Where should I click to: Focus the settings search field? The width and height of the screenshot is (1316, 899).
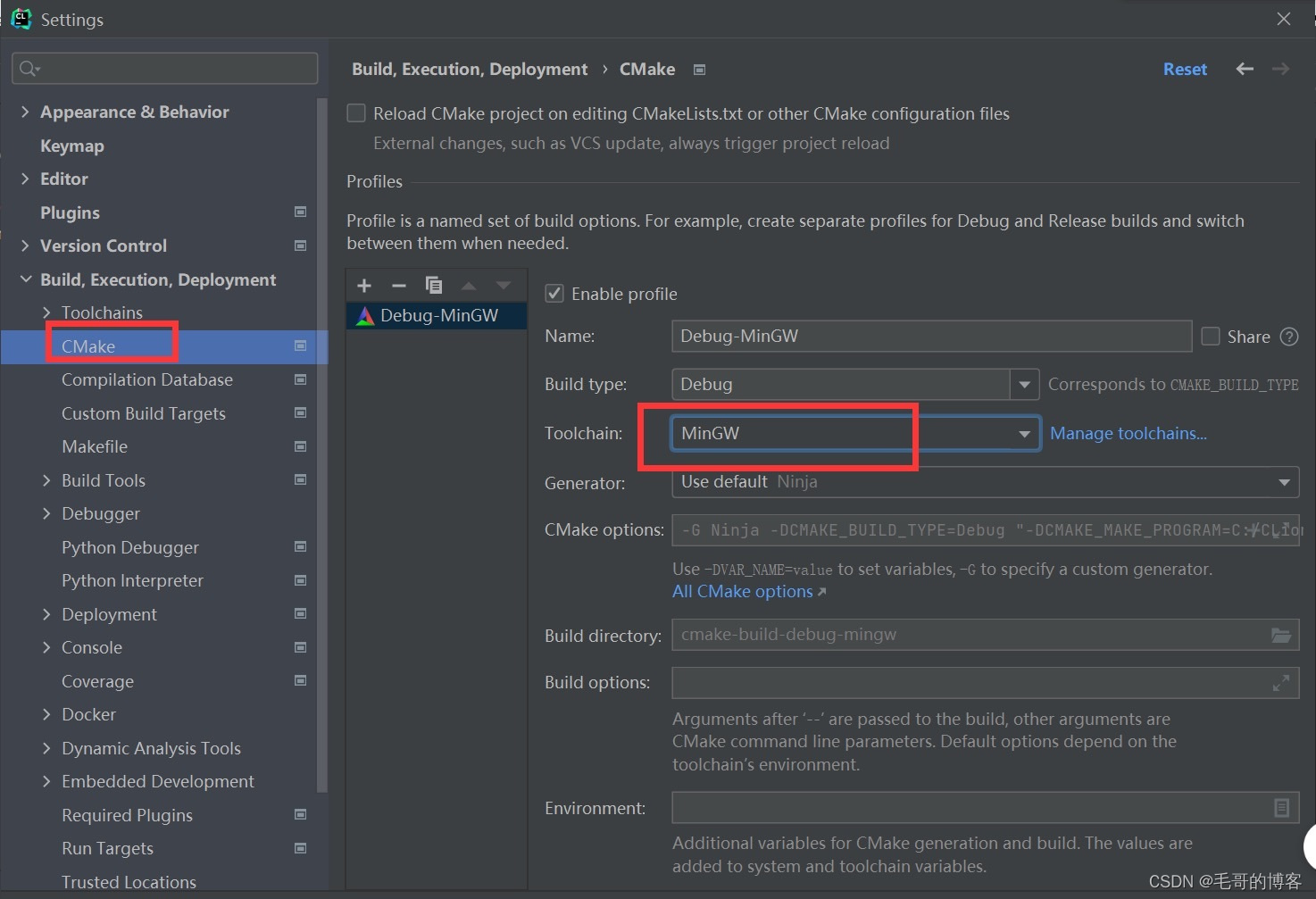coord(165,68)
